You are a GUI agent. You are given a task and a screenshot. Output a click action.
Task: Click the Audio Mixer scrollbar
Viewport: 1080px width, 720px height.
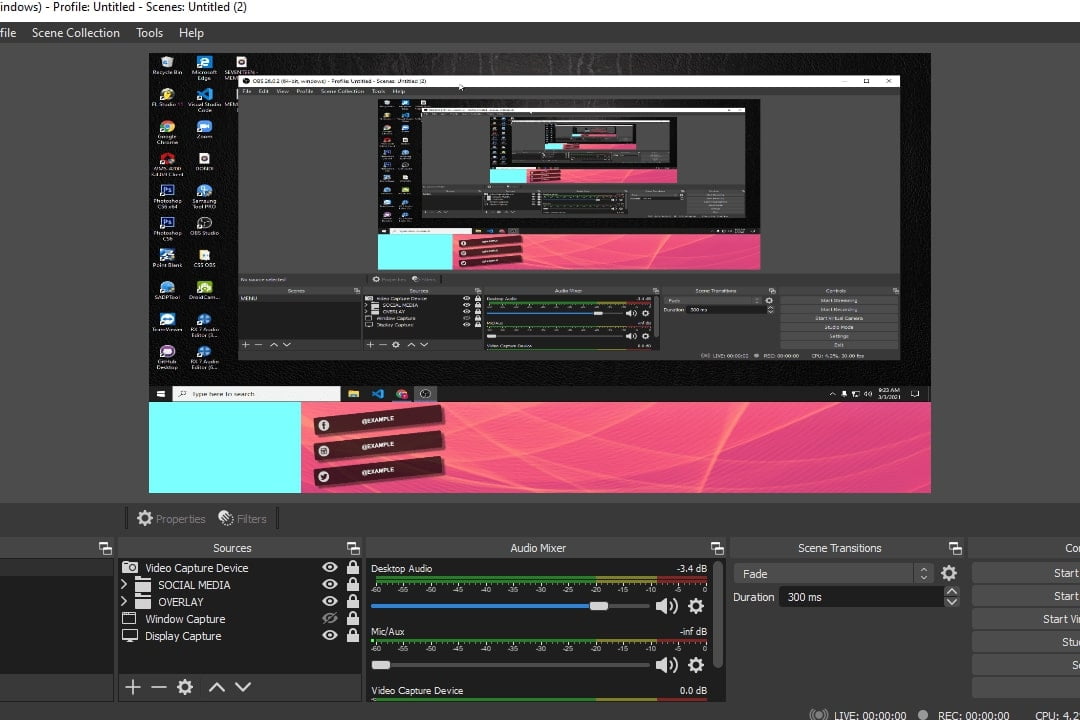[718, 615]
